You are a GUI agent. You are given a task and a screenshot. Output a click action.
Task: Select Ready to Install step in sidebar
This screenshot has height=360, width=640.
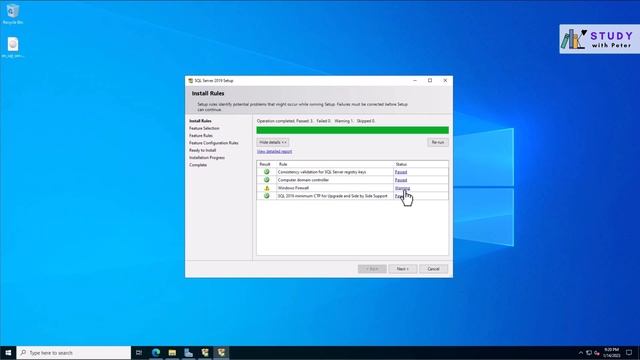(x=202, y=150)
